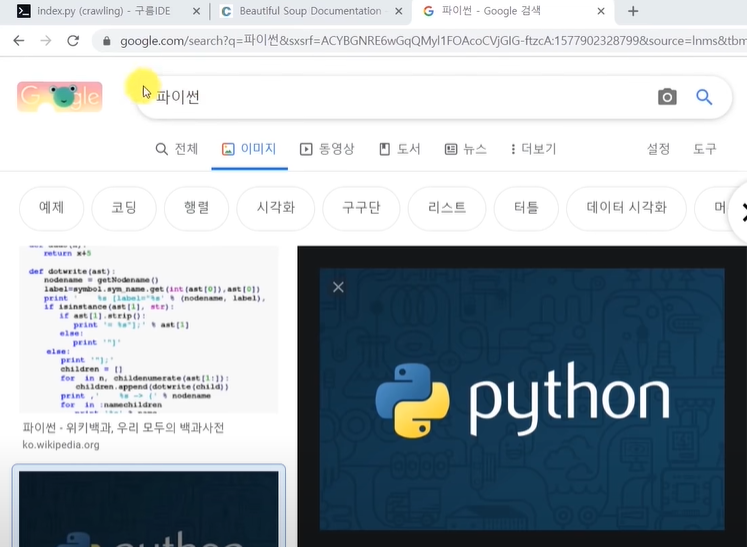Open 도구 tools link
The width and height of the screenshot is (747, 547).
704,149
